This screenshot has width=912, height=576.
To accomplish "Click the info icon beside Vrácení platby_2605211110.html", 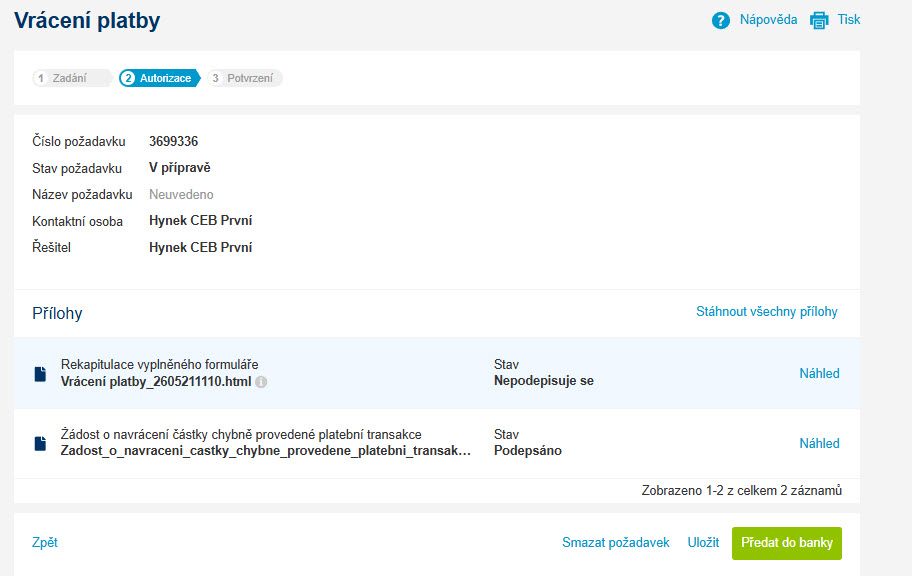I will pos(261,382).
